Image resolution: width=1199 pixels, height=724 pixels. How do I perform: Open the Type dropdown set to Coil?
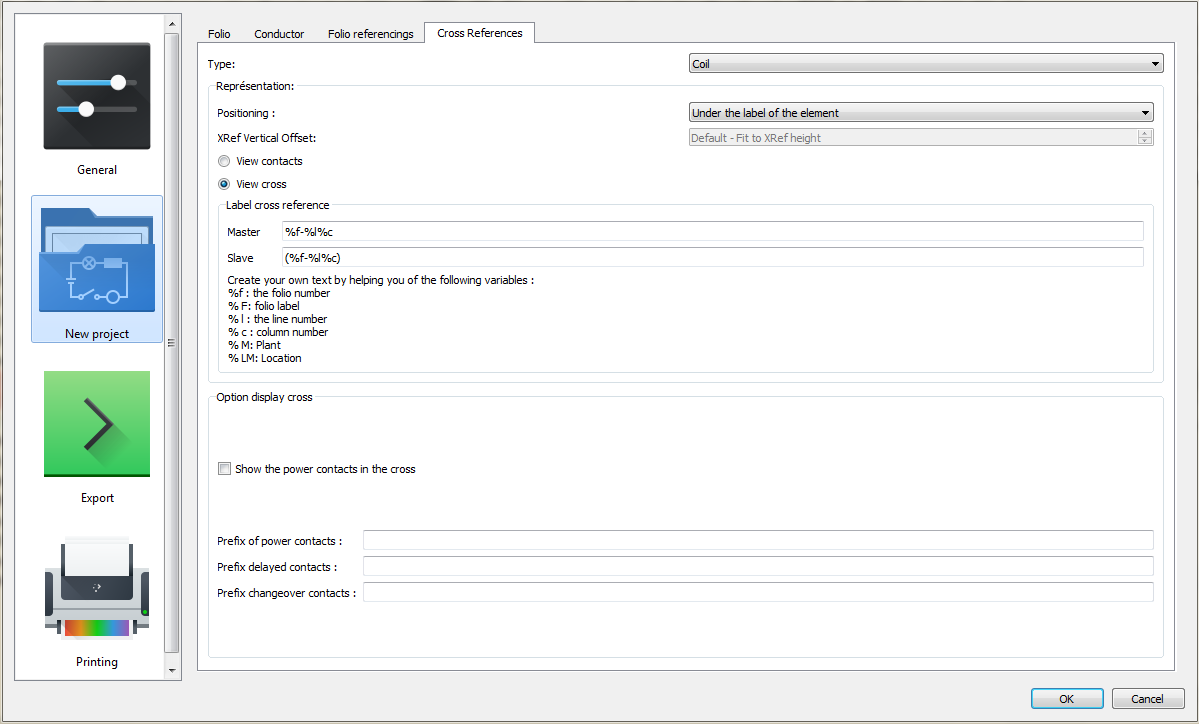pyautogui.click(x=926, y=64)
